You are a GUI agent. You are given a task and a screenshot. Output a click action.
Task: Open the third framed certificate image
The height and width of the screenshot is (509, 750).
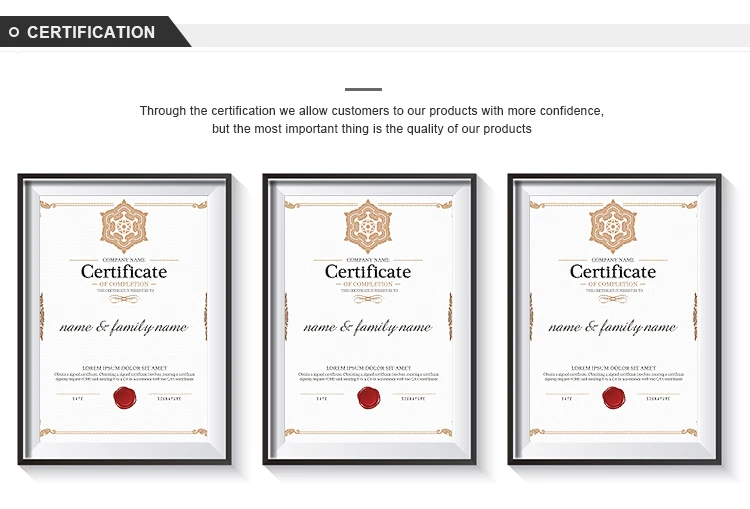coord(614,319)
